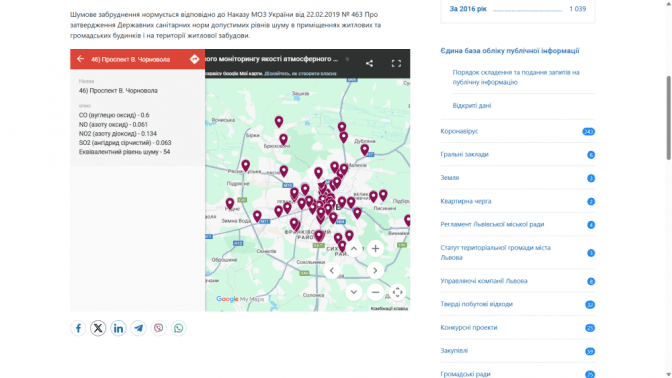
Task: Zoom in with the plus button
Action: [375, 249]
